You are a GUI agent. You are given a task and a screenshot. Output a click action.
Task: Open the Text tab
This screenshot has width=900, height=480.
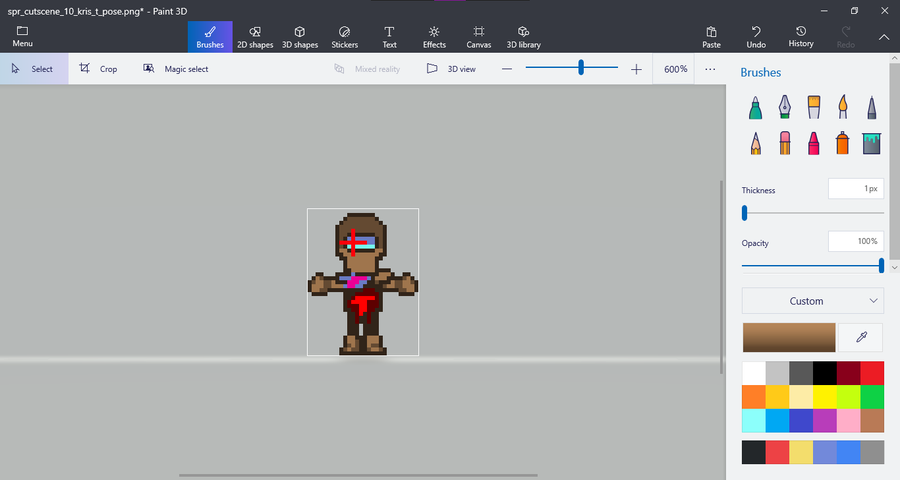(x=389, y=37)
